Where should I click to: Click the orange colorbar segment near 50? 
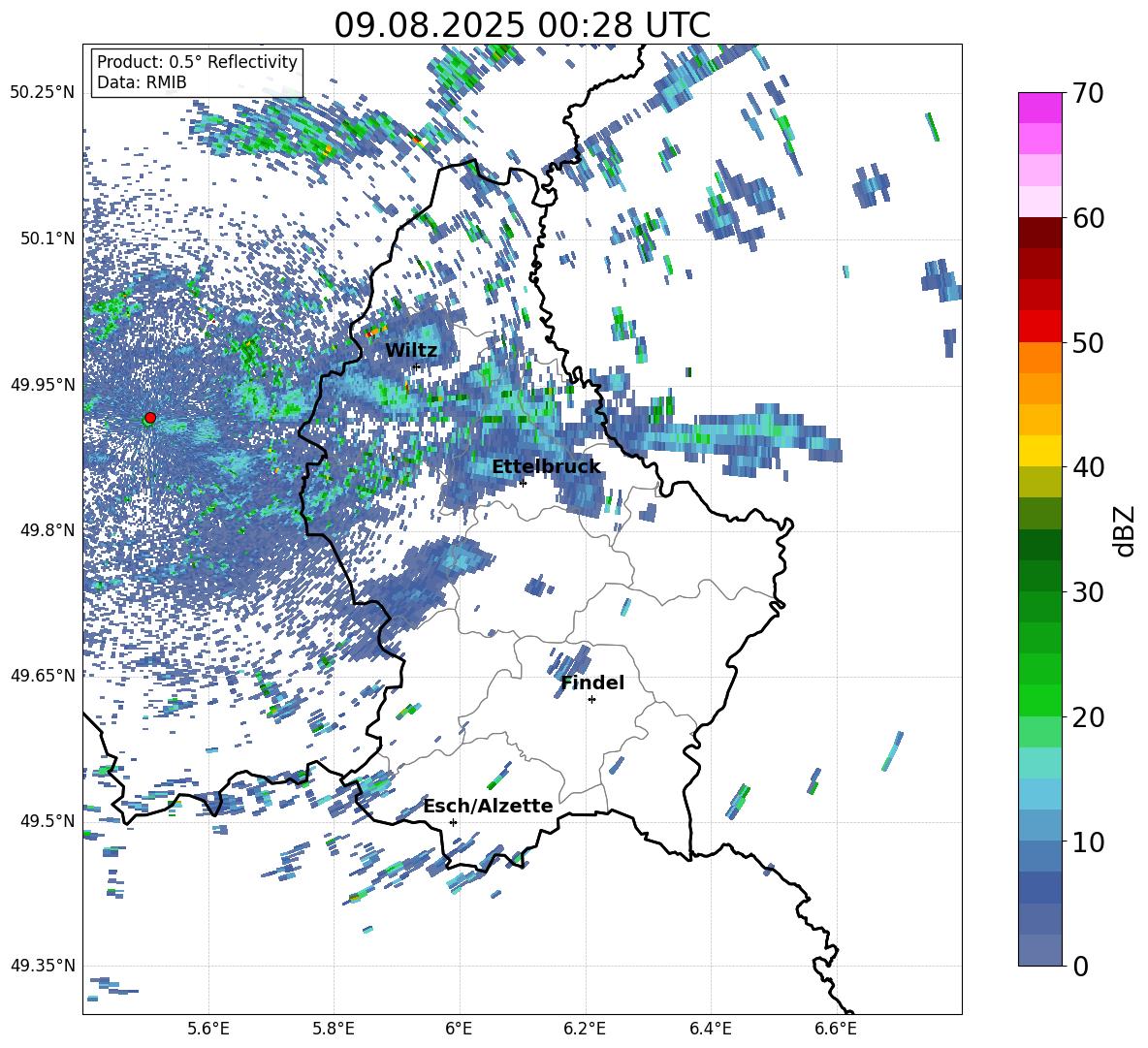[x=1039, y=358]
